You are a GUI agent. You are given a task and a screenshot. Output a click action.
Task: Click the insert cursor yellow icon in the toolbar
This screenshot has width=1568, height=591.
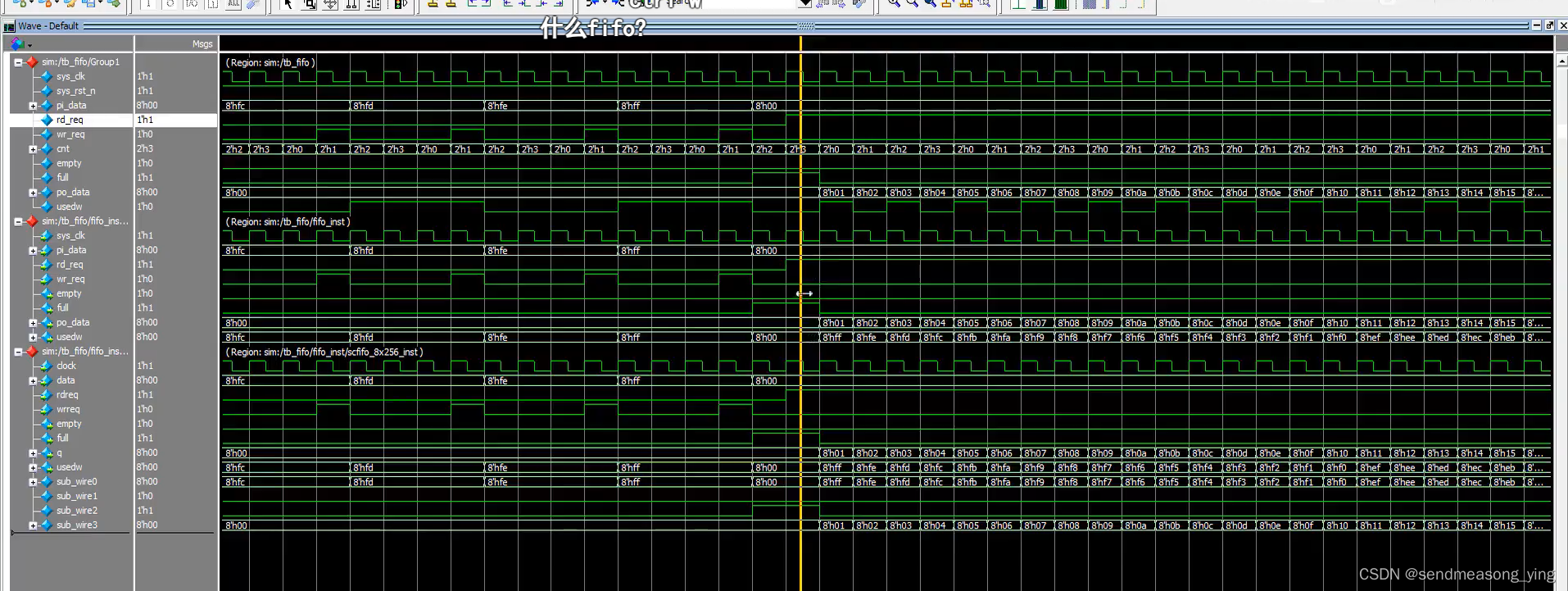pyautogui.click(x=433, y=4)
